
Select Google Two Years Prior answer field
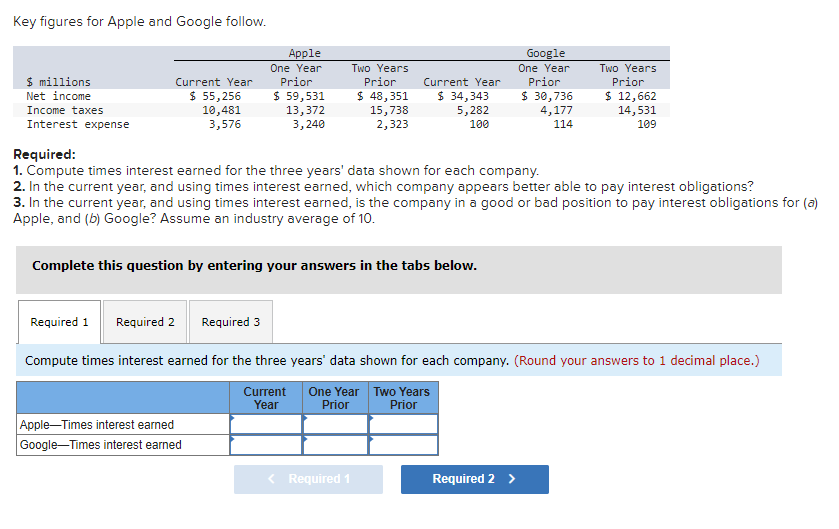click(403, 445)
